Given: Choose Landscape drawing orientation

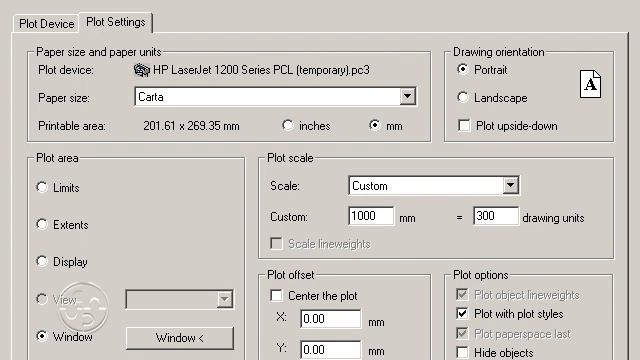Looking at the screenshot, I should click(462, 97).
